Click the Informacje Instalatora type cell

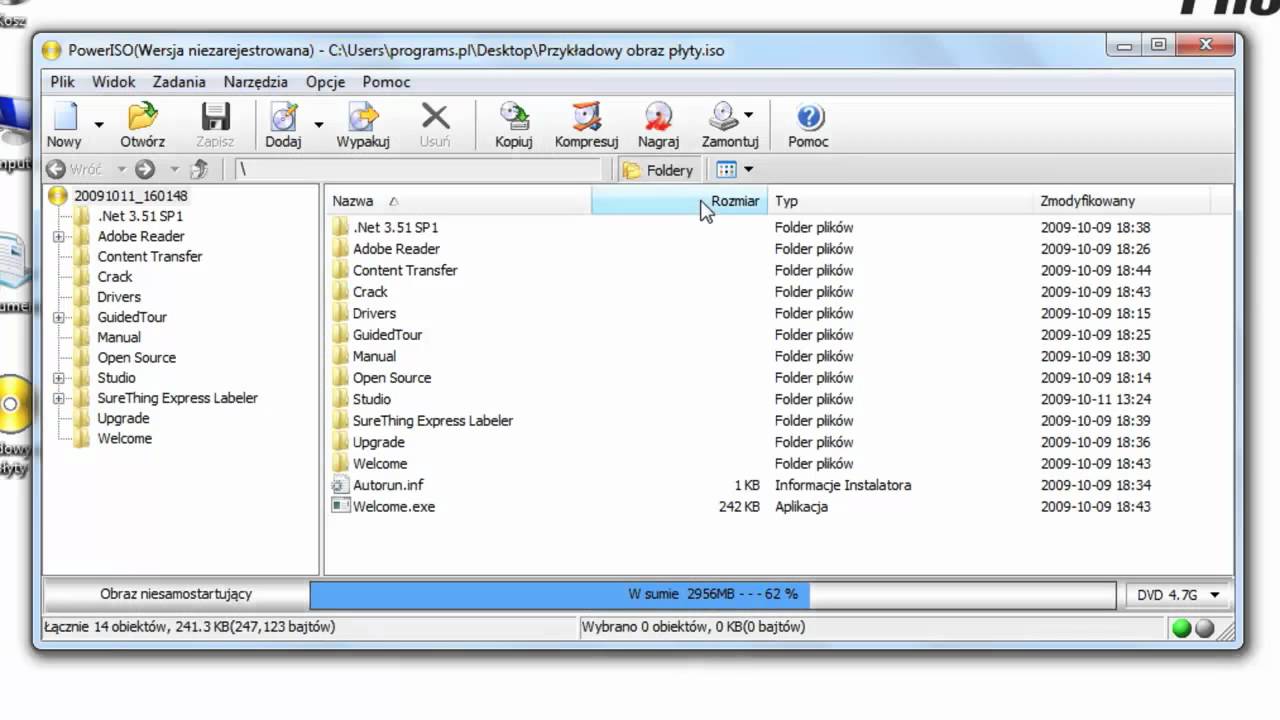tap(843, 485)
